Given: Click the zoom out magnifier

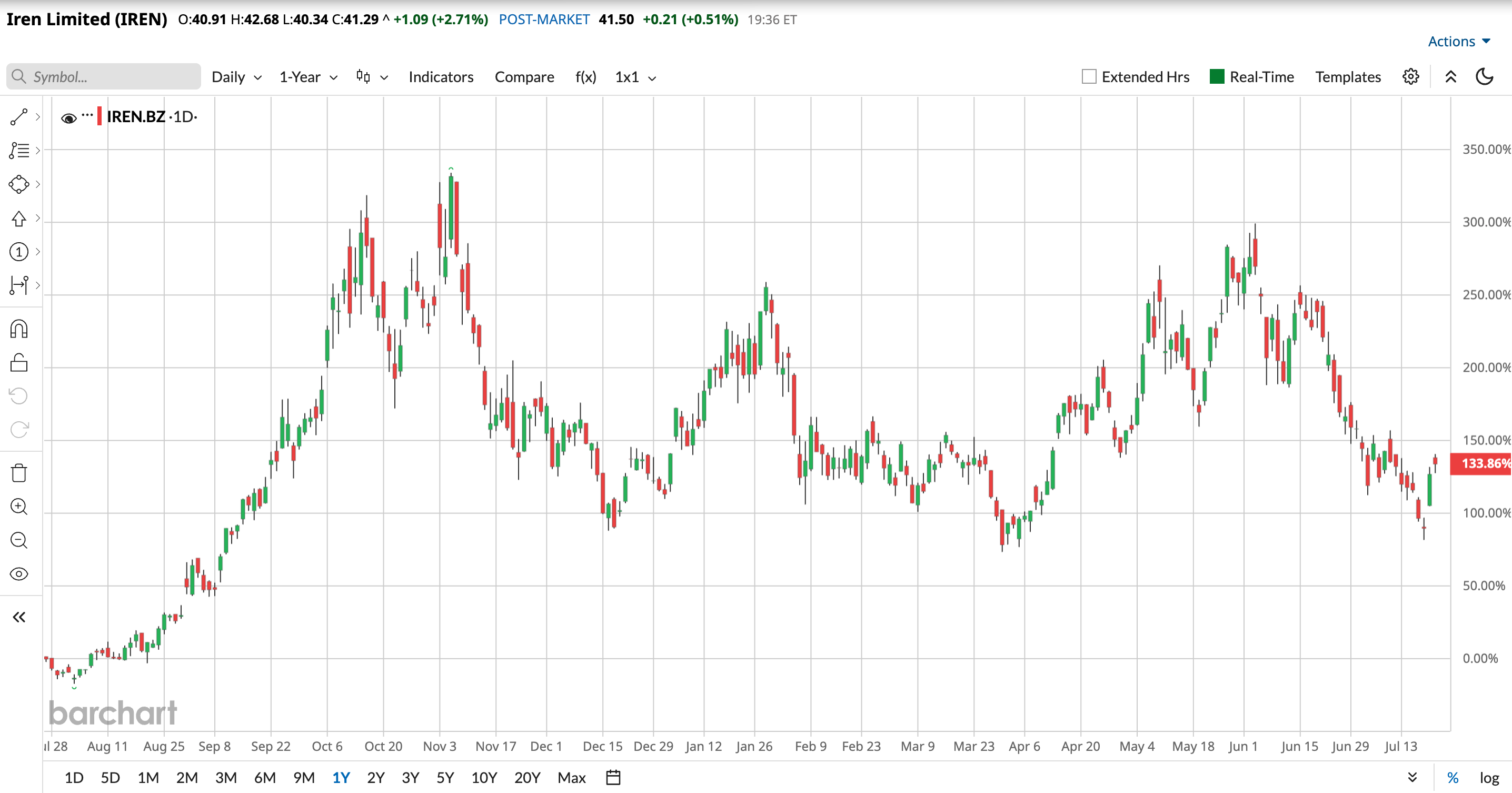Looking at the screenshot, I should click(19, 540).
